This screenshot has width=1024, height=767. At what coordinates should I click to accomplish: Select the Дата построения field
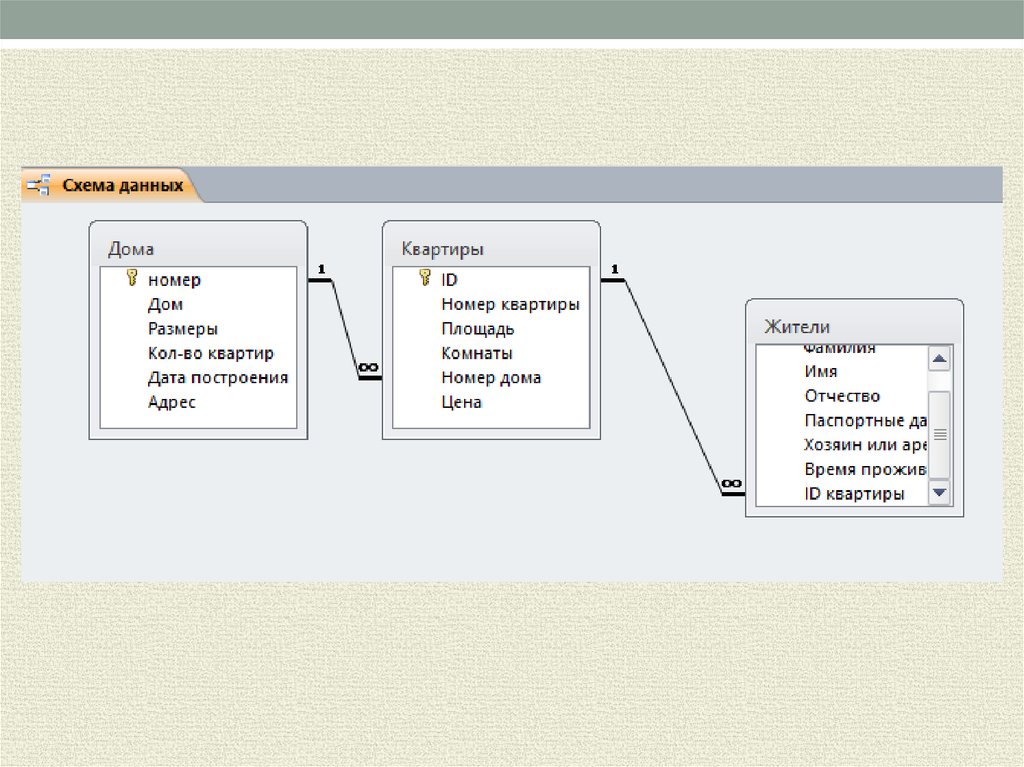pyautogui.click(x=217, y=377)
